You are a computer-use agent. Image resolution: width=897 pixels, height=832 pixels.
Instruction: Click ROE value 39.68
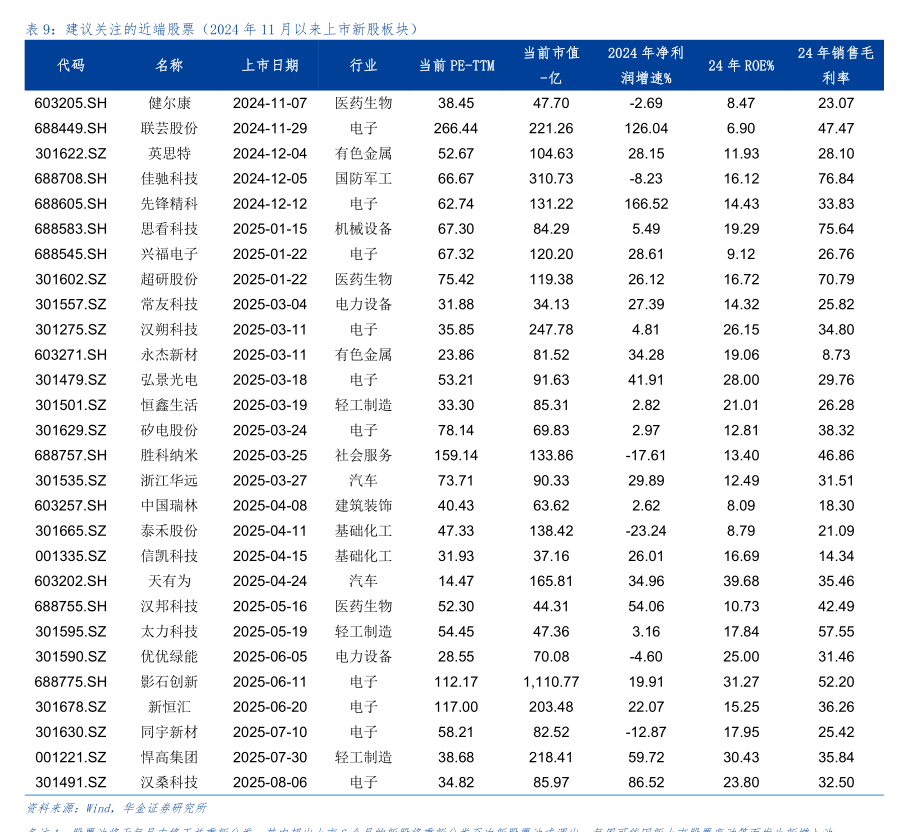point(741,581)
